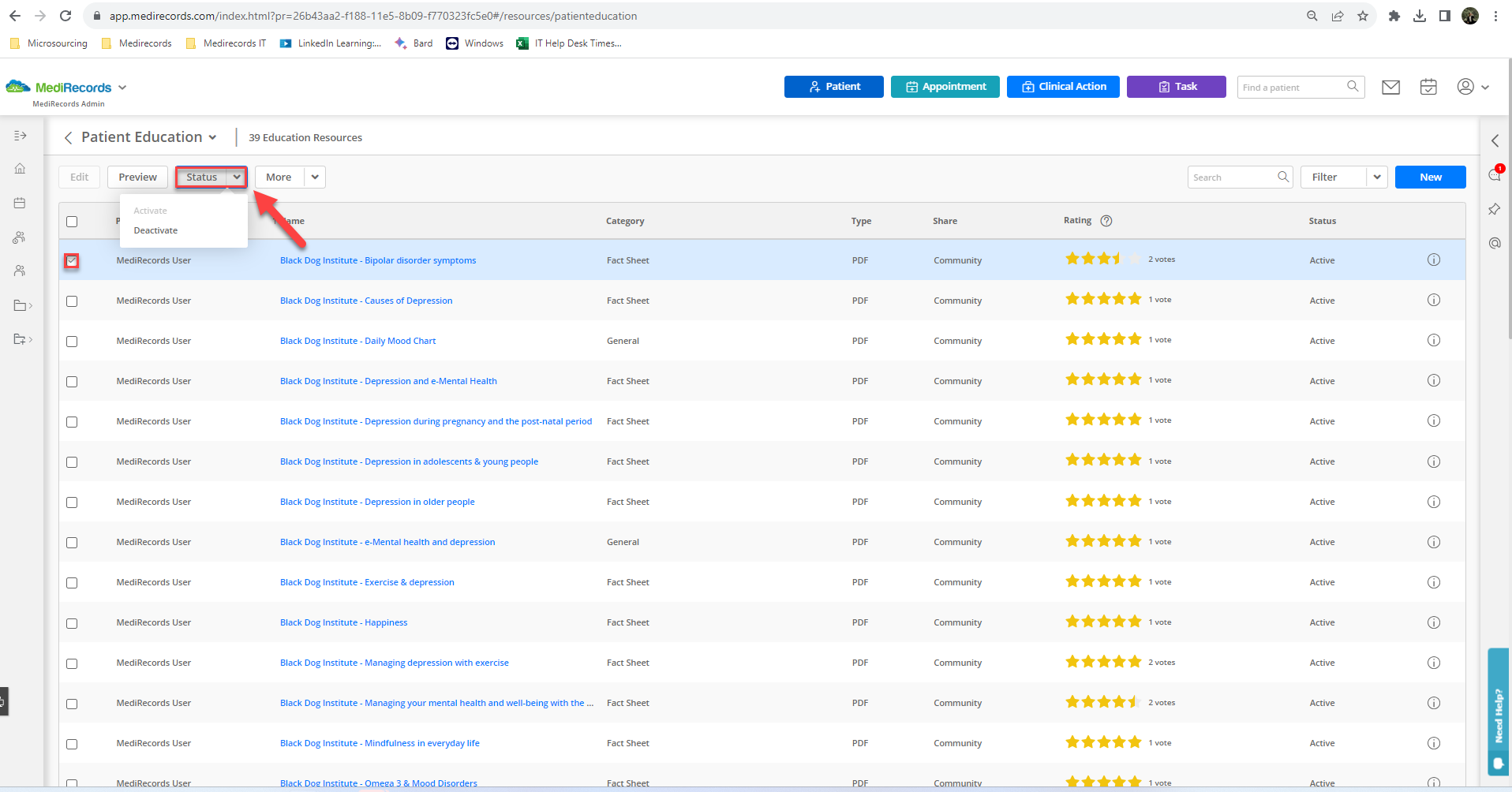Open Rating help question mark icon
This screenshot has width=1512, height=792.
1106,221
